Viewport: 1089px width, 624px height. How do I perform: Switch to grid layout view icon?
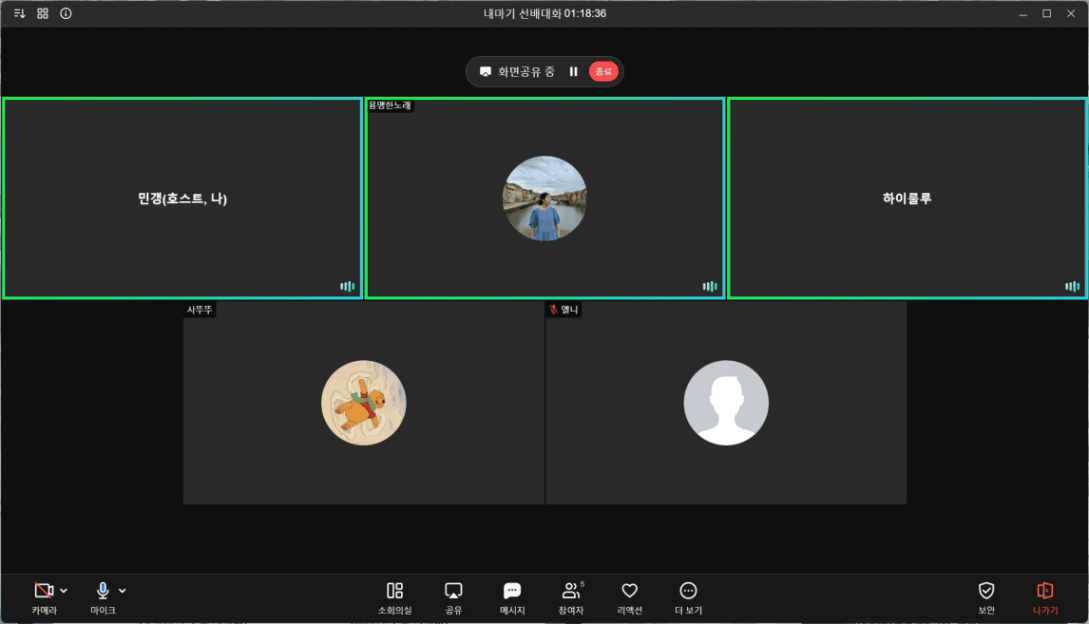pos(43,14)
